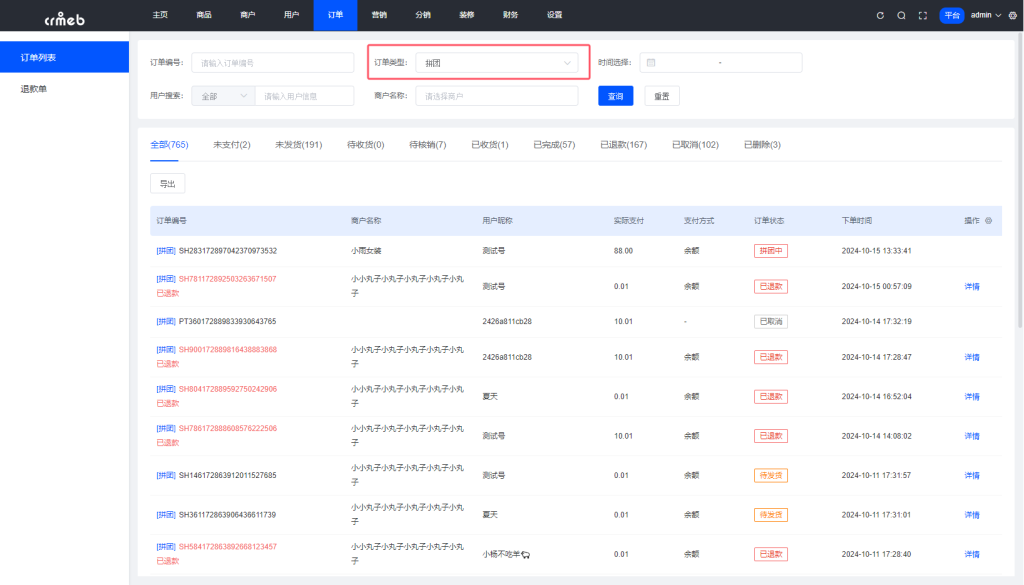Switch to the 已取消(102) tab
1024x585 pixels.
tap(695, 145)
